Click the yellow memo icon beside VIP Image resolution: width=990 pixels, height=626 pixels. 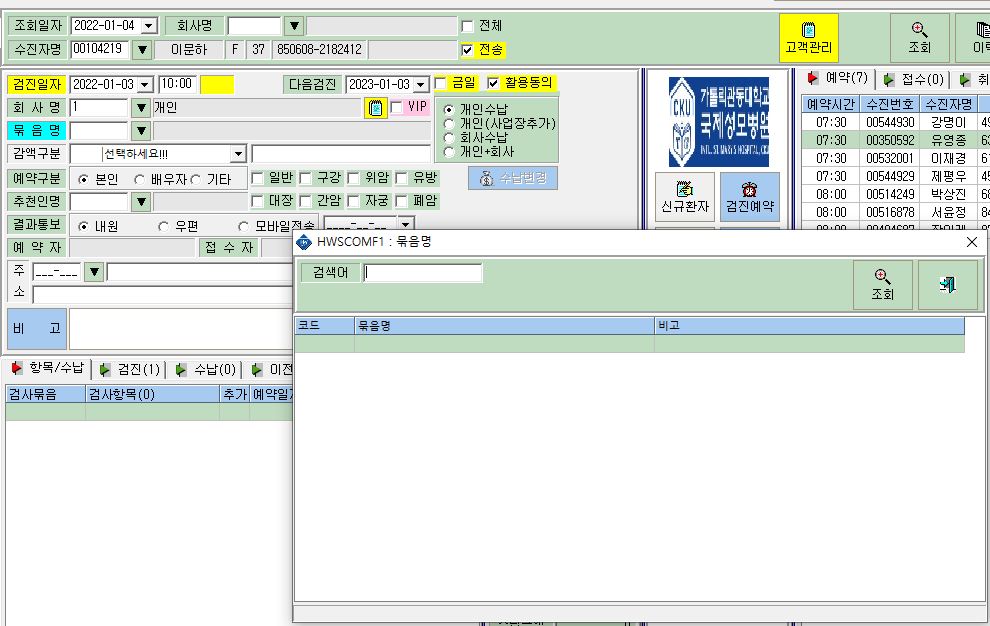pyautogui.click(x=376, y=108)
